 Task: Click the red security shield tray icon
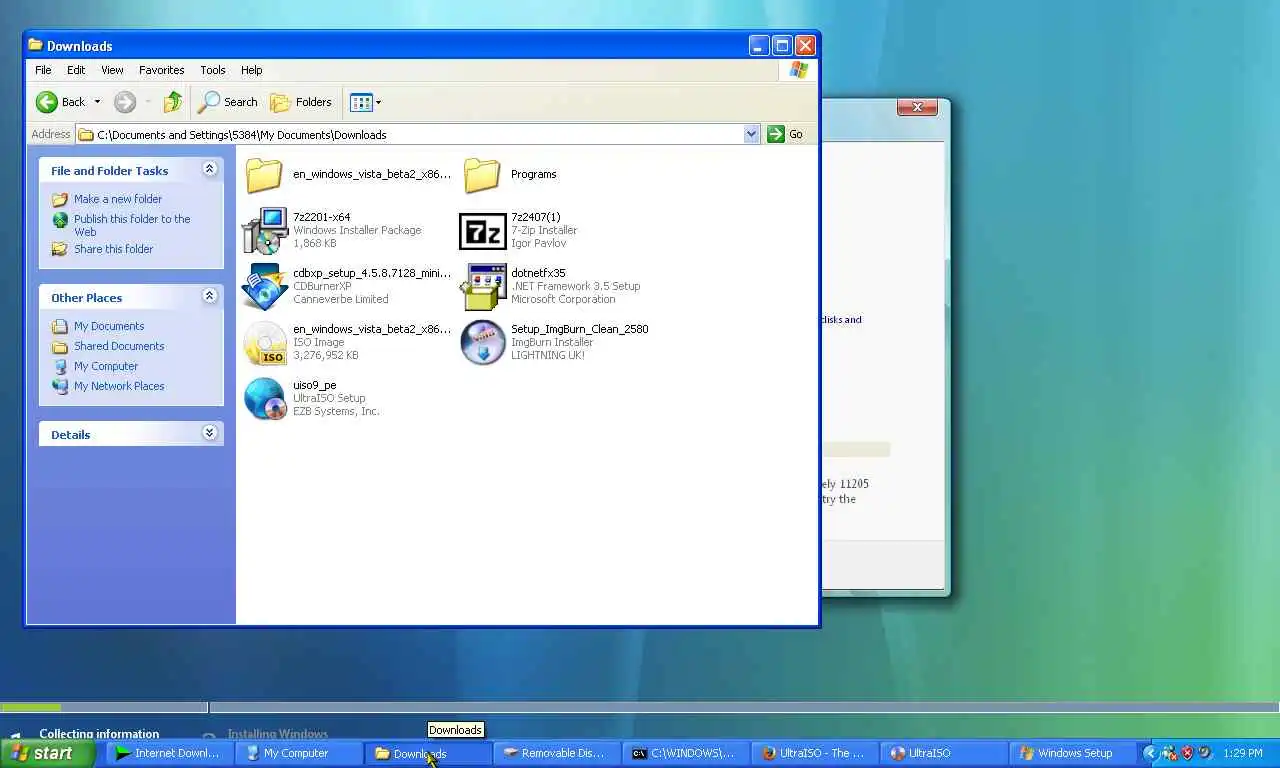point(1187,753)
